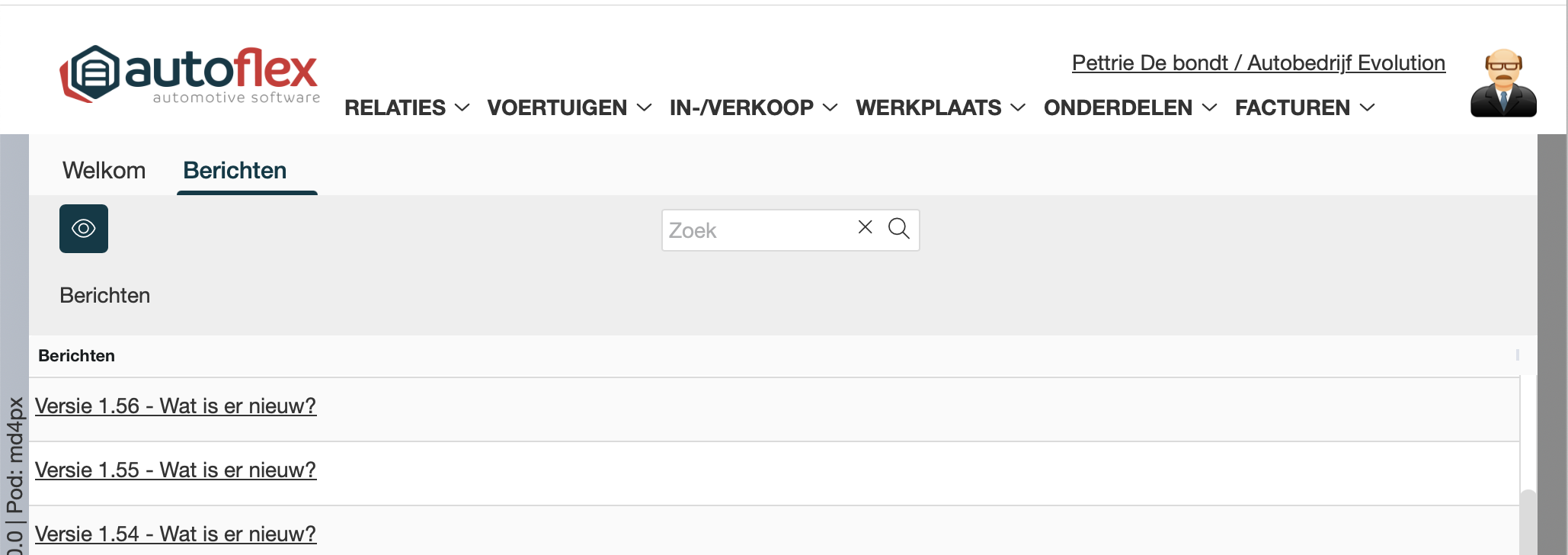
Task: Open the Versie 1.55 release notes
Action: pos(175,470)
